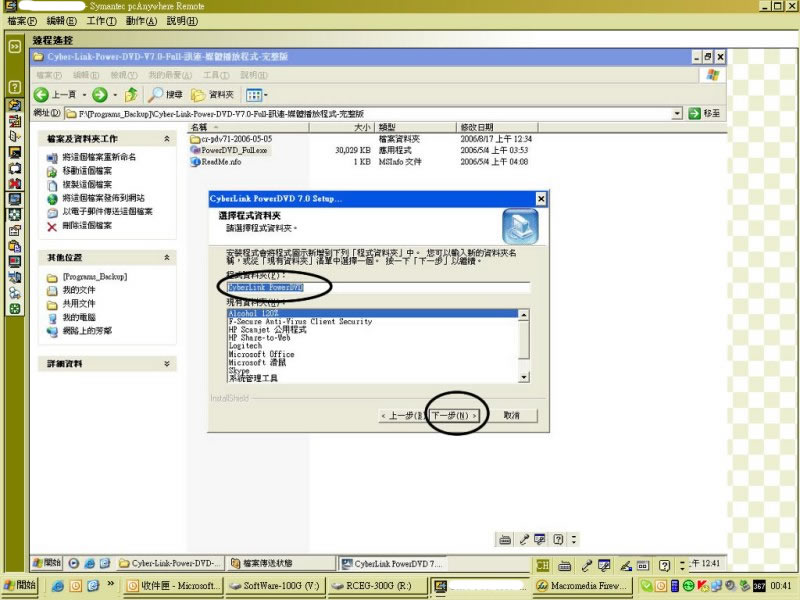
Task: Click the folder list scrollbar down arrow
Action: pyautogui.click(x=523, y=377)
